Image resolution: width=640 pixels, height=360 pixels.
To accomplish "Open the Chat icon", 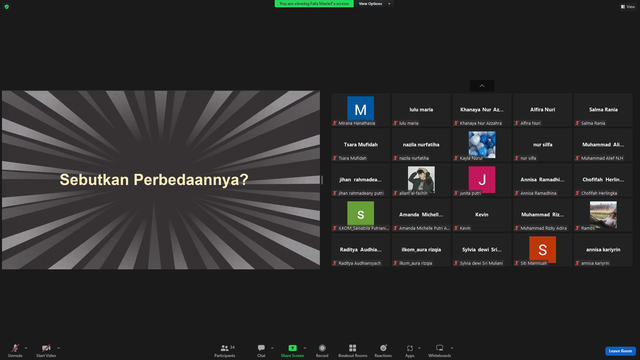I will coord(261,348).
